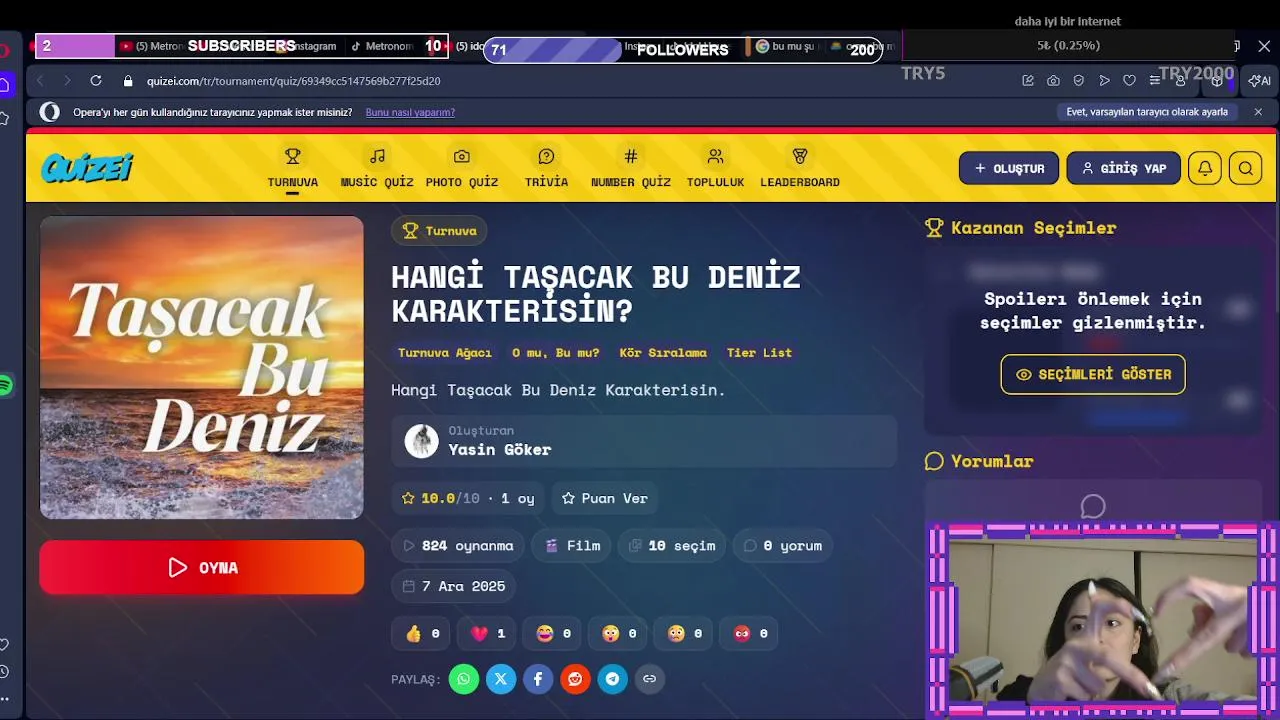The height and width of the screenshot is (720, 1280).
Task: Click the Turnuva badge above the title
Action: click(439, 231)
